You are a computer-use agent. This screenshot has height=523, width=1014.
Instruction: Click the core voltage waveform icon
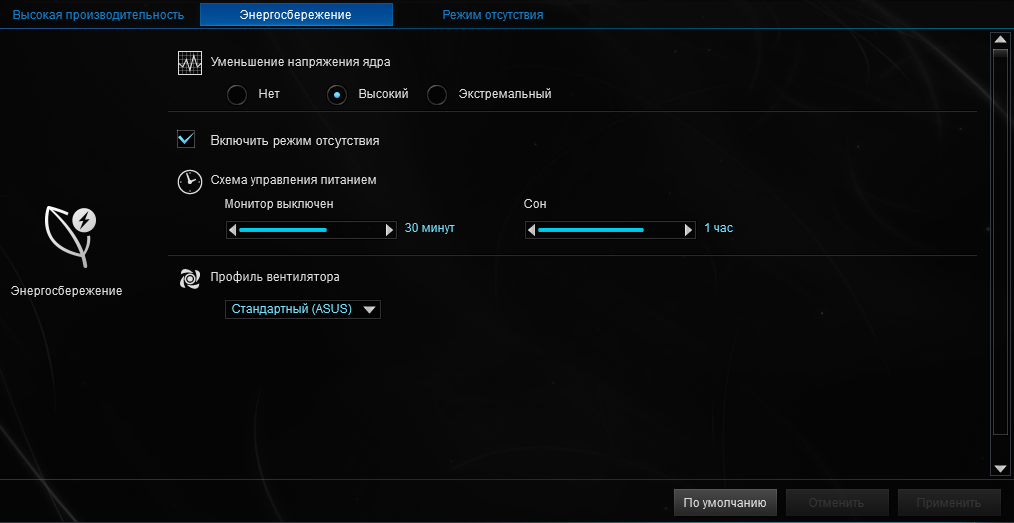[190, 63]
